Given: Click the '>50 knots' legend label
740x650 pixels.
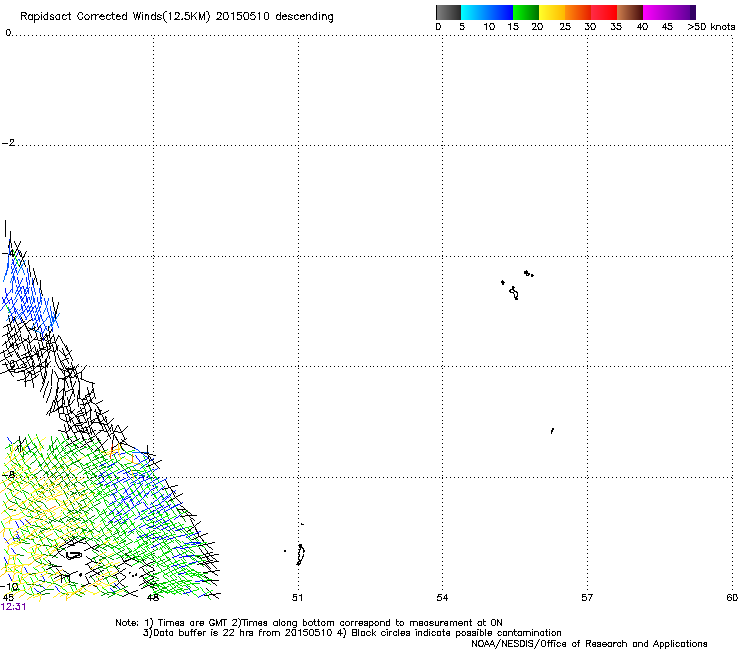Looking at the screenshot, I should point(711,27).
